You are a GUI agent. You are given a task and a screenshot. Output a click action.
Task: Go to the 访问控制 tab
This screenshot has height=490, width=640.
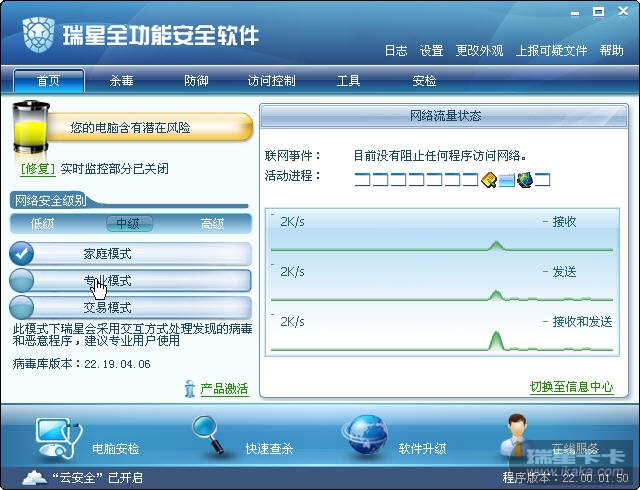[x=271, y=80]
